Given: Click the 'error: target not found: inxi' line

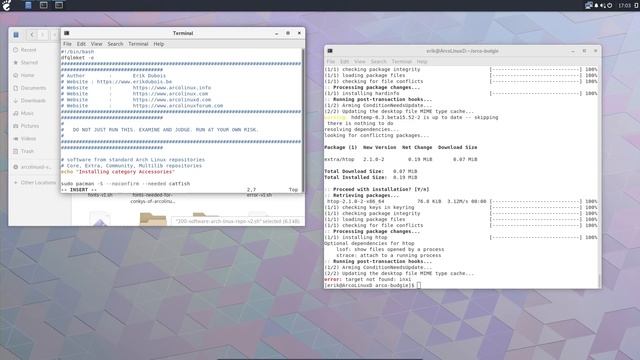Looking at the screenshot, I should pyautogui.click(x=368, y=279).
